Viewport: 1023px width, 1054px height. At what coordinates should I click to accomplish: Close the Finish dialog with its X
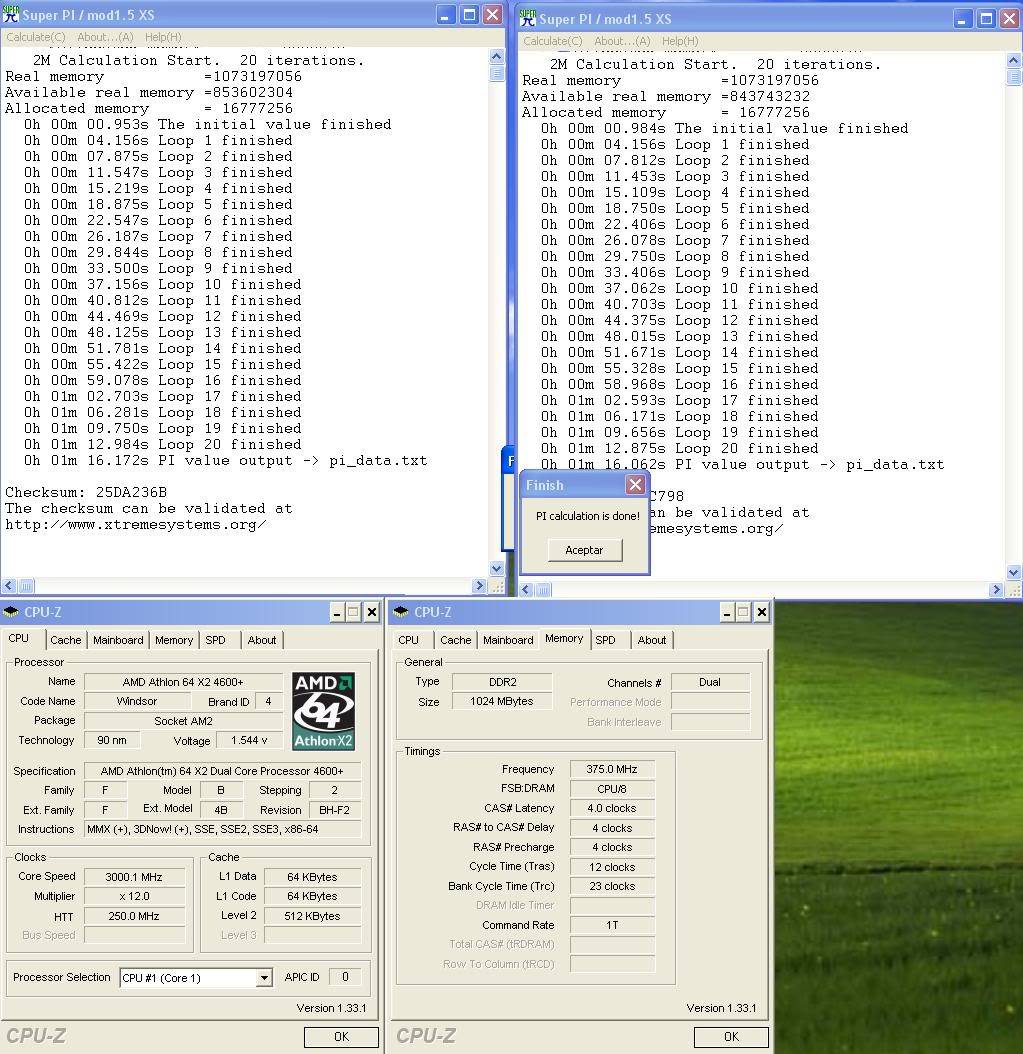635,485
